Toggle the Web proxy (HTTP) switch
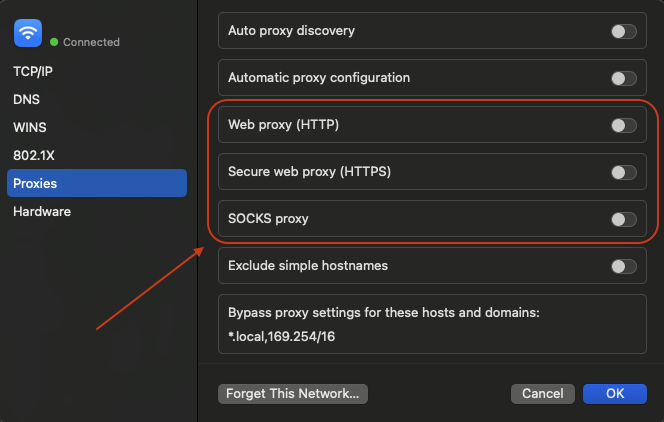 (x=623, y=125)
